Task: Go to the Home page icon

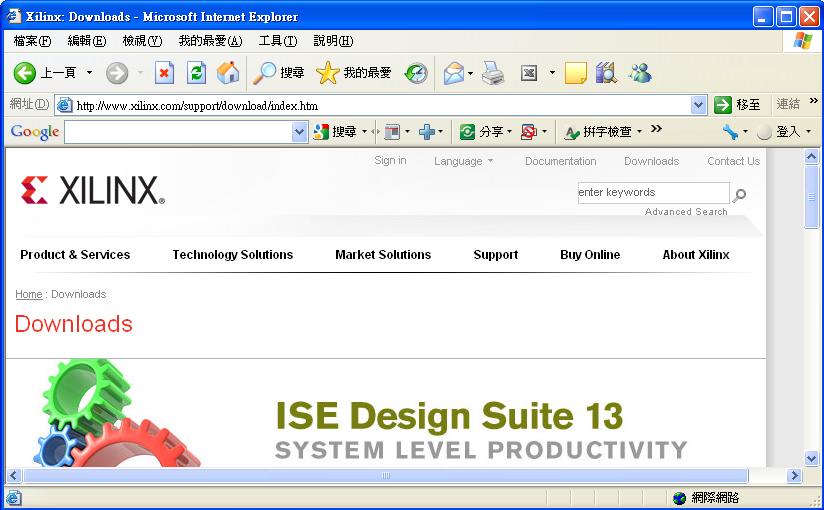Action: [228, 73]
